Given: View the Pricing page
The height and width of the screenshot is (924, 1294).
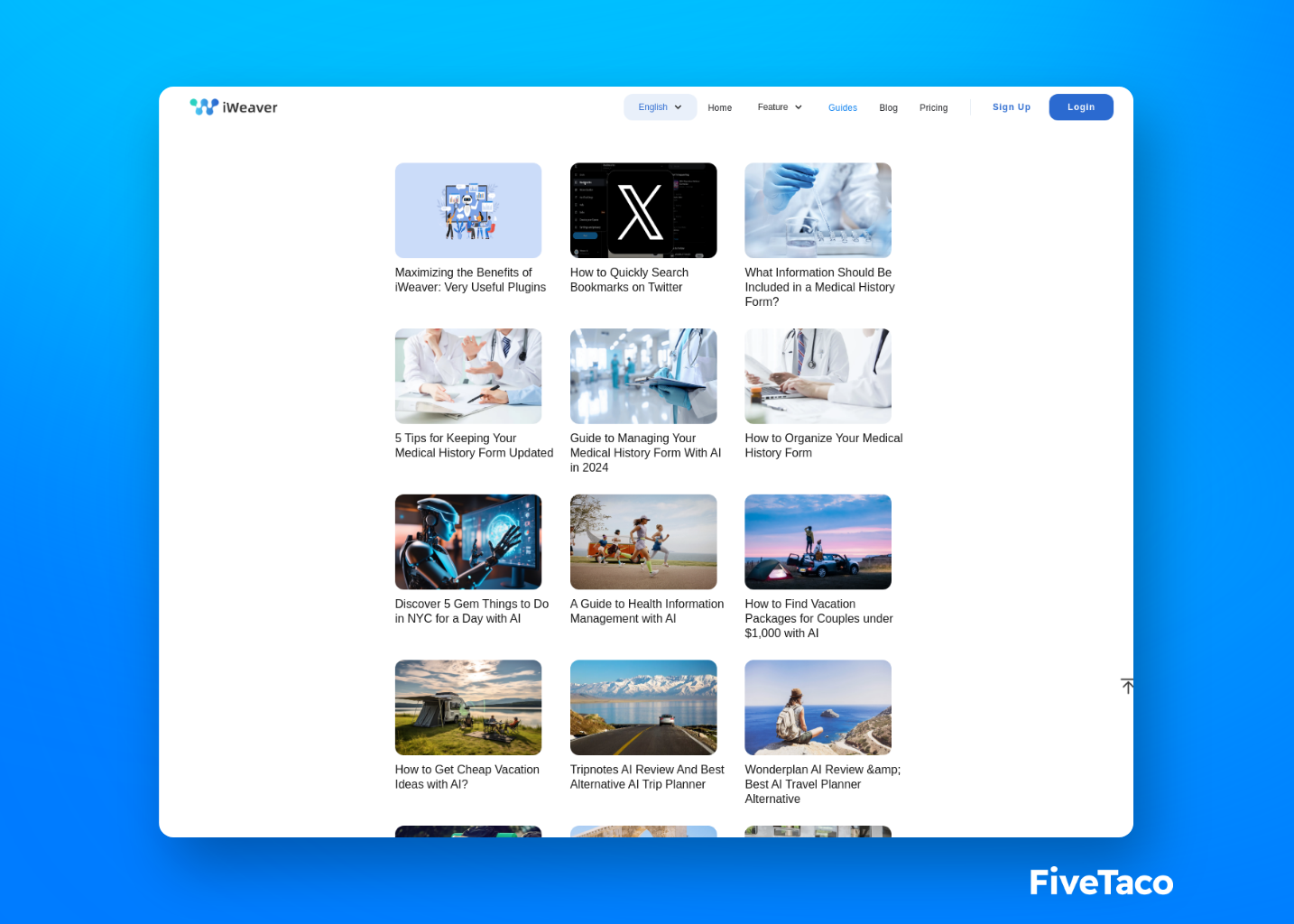Looking at the screenshot, I should [x=933, y=107].
